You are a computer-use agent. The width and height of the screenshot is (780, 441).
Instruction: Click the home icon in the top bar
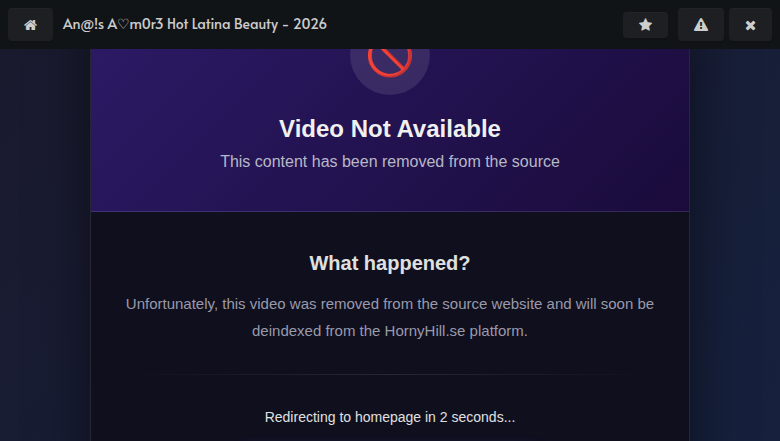30,25
